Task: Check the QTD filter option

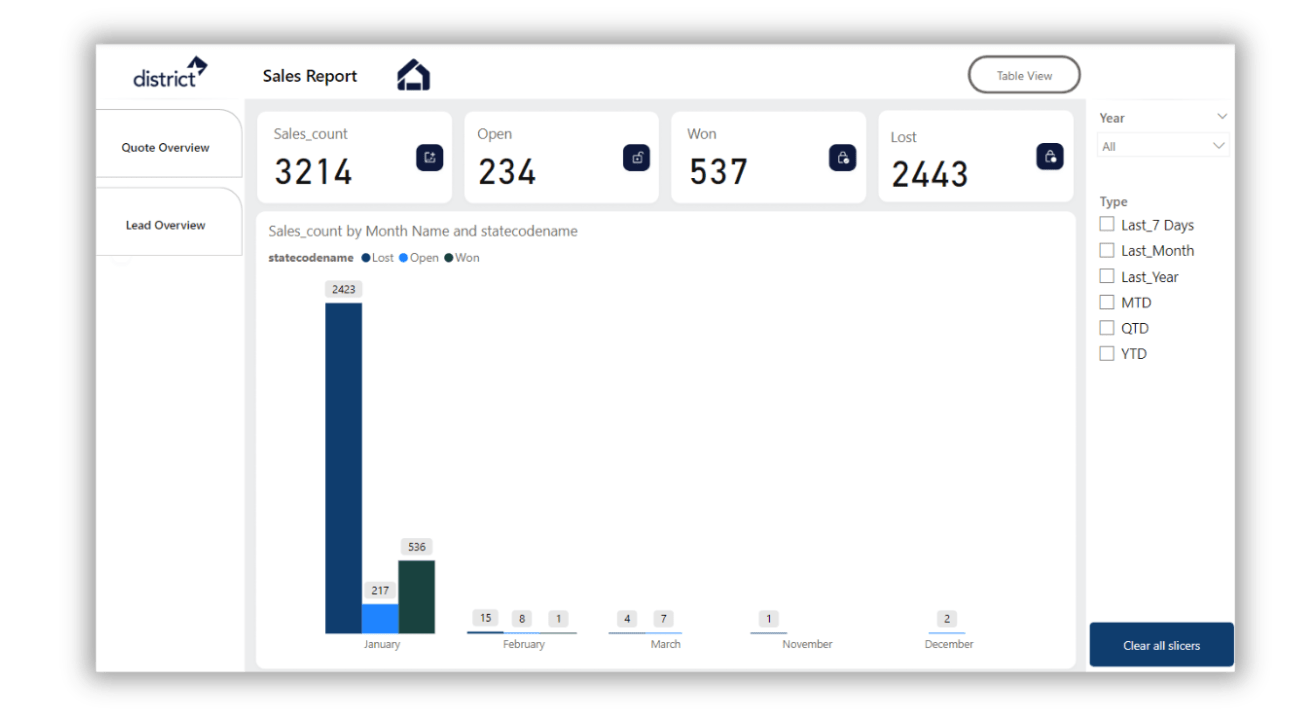Action: [1107, 327]
